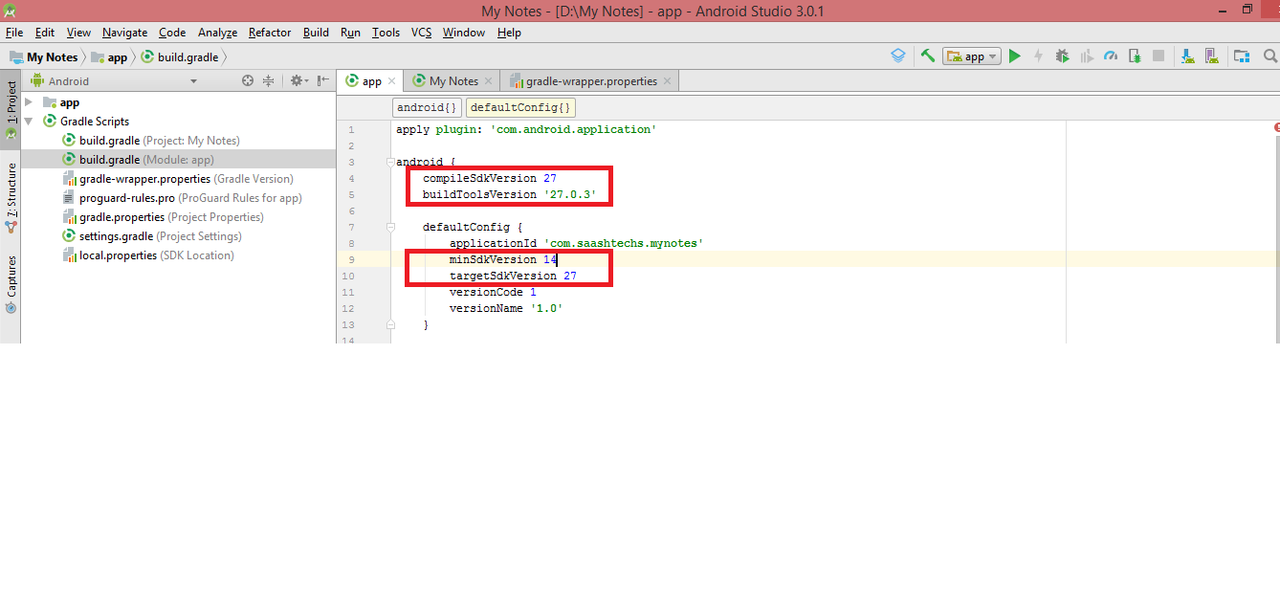
Task: Select gradle-wrapper.properties (Gradle Version)
Action: (178, 178)
